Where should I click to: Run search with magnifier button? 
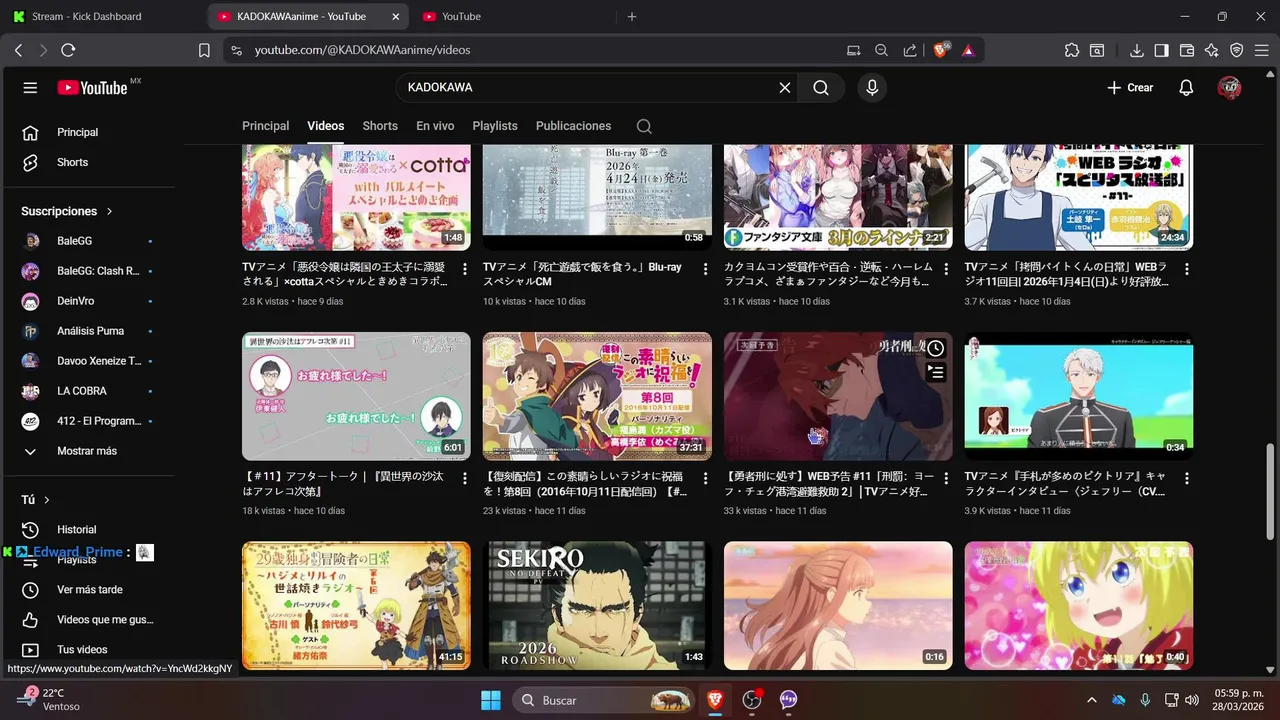[x=821, y=88]
